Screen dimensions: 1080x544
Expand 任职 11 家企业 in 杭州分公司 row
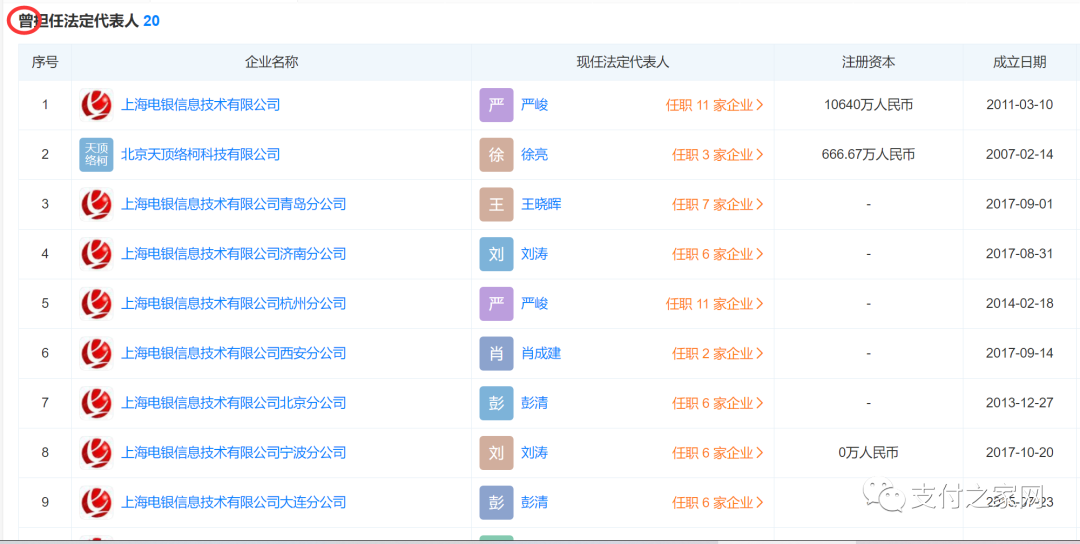tap(715, 304)
